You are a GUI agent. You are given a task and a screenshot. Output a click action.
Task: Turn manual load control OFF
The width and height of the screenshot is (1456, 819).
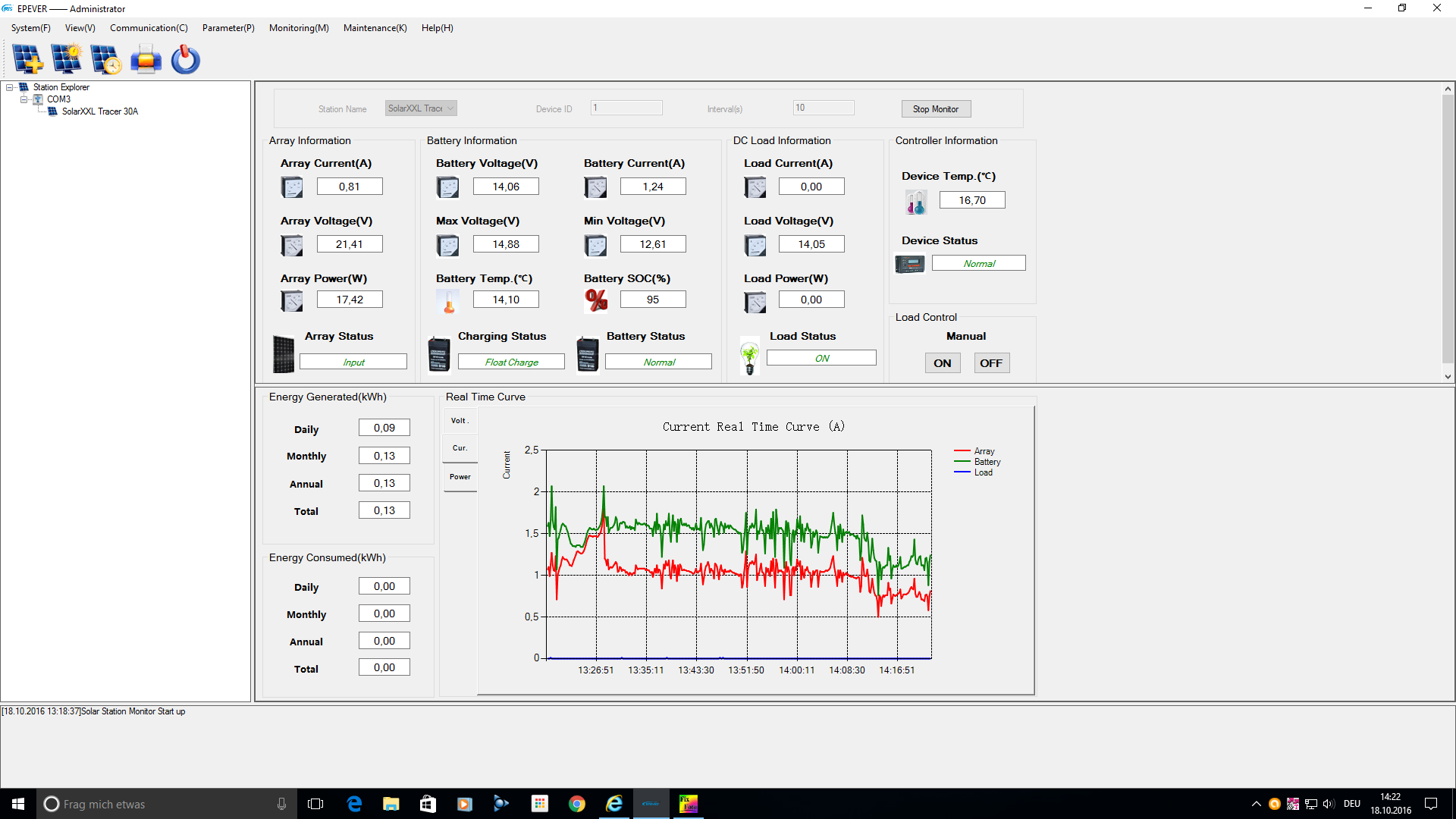(x=990, y=363)
